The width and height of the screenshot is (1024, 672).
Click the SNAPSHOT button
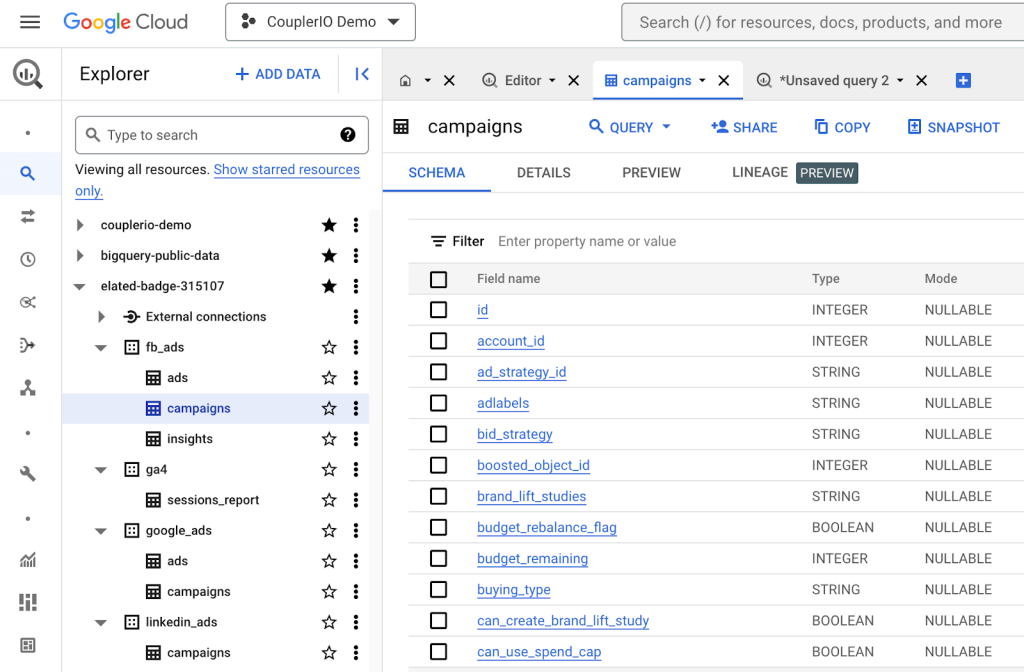954,127
